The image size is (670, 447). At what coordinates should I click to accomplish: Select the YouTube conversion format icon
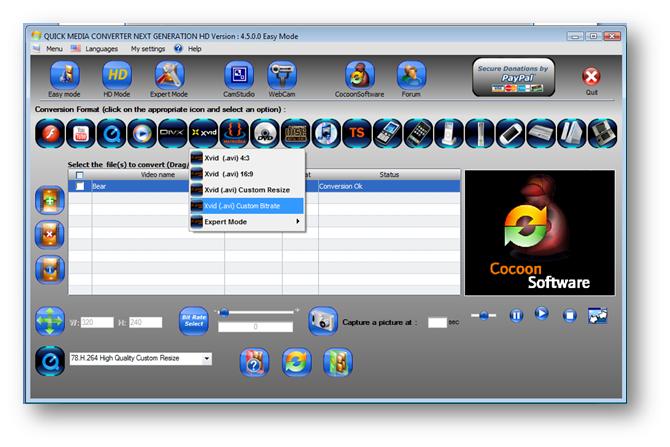point(81,134)
